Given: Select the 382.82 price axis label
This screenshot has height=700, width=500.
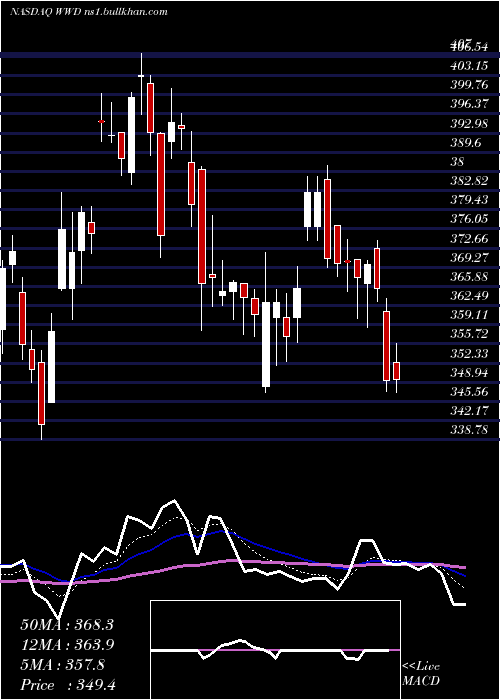Looking at the screenshot, I should pyautogui.click(x=469, y=180).
